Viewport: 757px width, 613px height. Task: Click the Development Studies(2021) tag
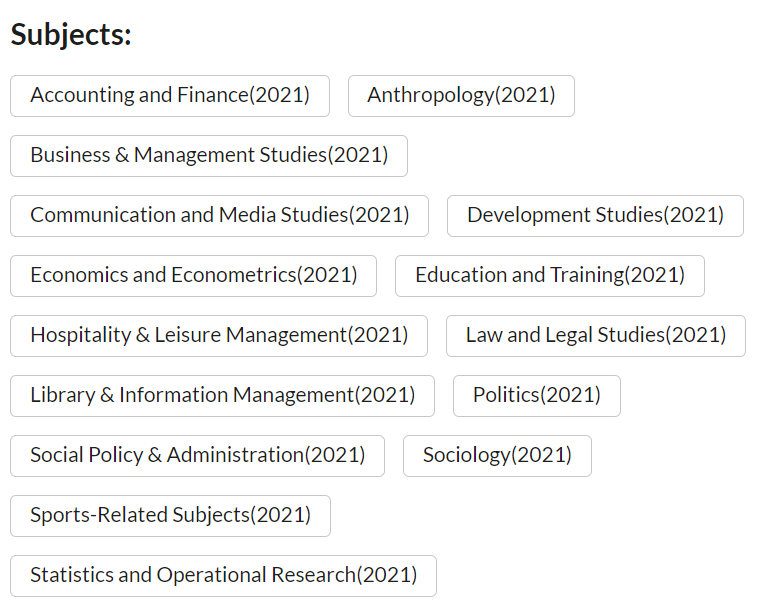pyautogui.click(x=595, y=216)
